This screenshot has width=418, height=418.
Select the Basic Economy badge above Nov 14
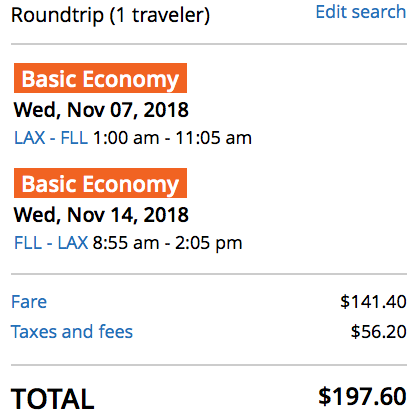pyautogui.click(x=100, y=183)
